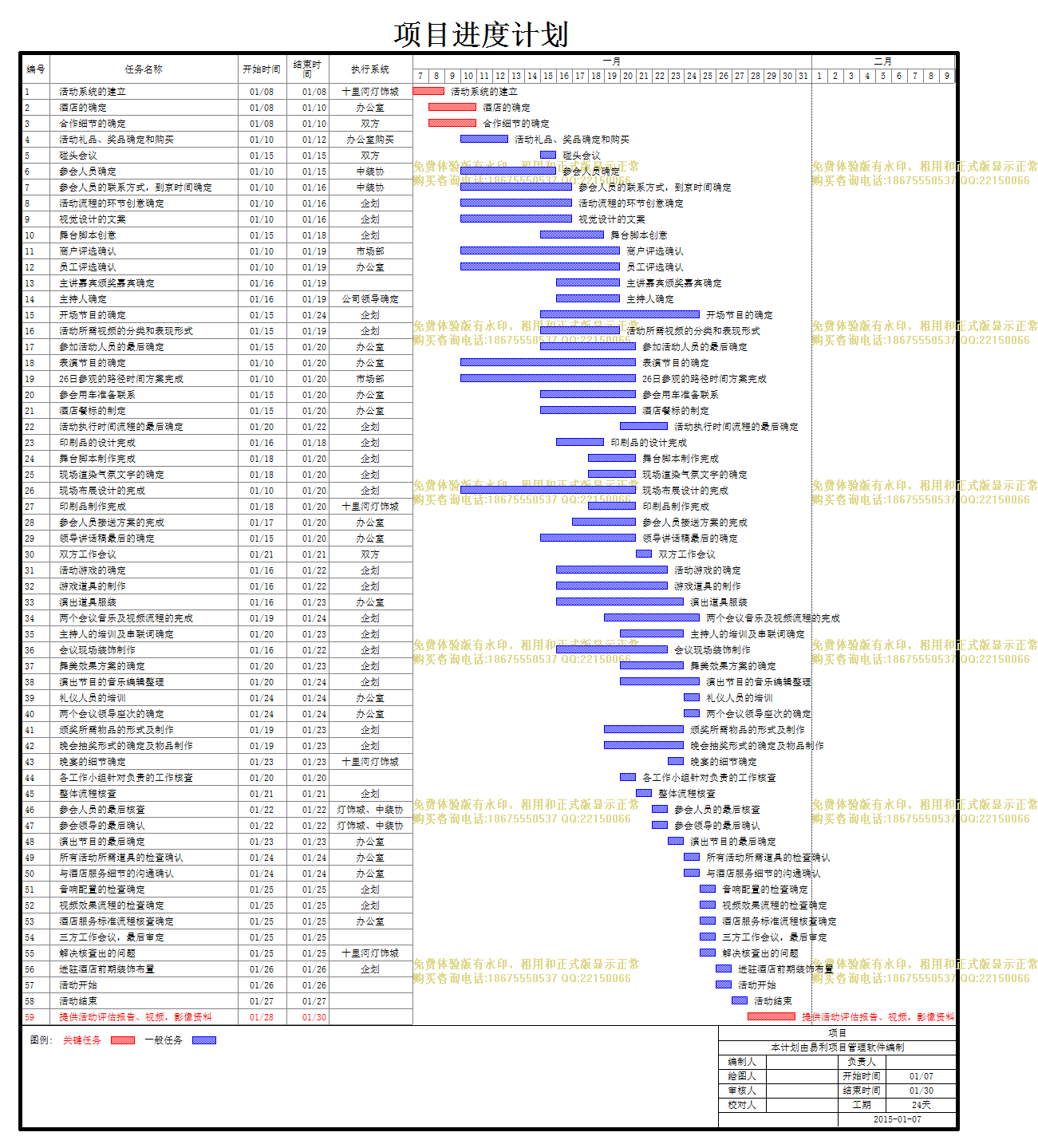This screenshot has height=1148, width=1038.
Task: Select the 酒店餐标的制定 task name cell
Action: [x=144, y=411]
